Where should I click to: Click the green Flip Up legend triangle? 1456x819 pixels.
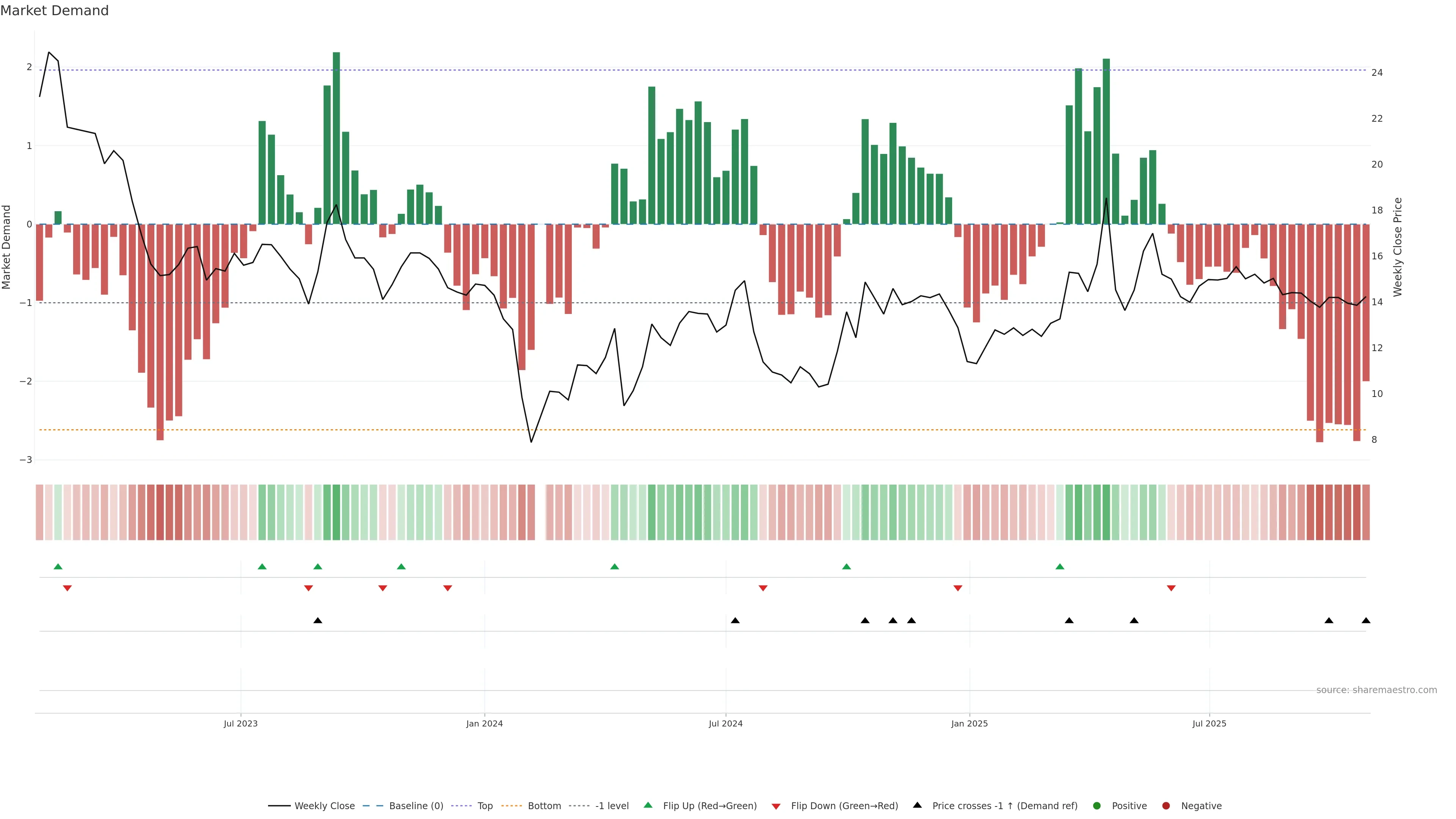[648, 805]
